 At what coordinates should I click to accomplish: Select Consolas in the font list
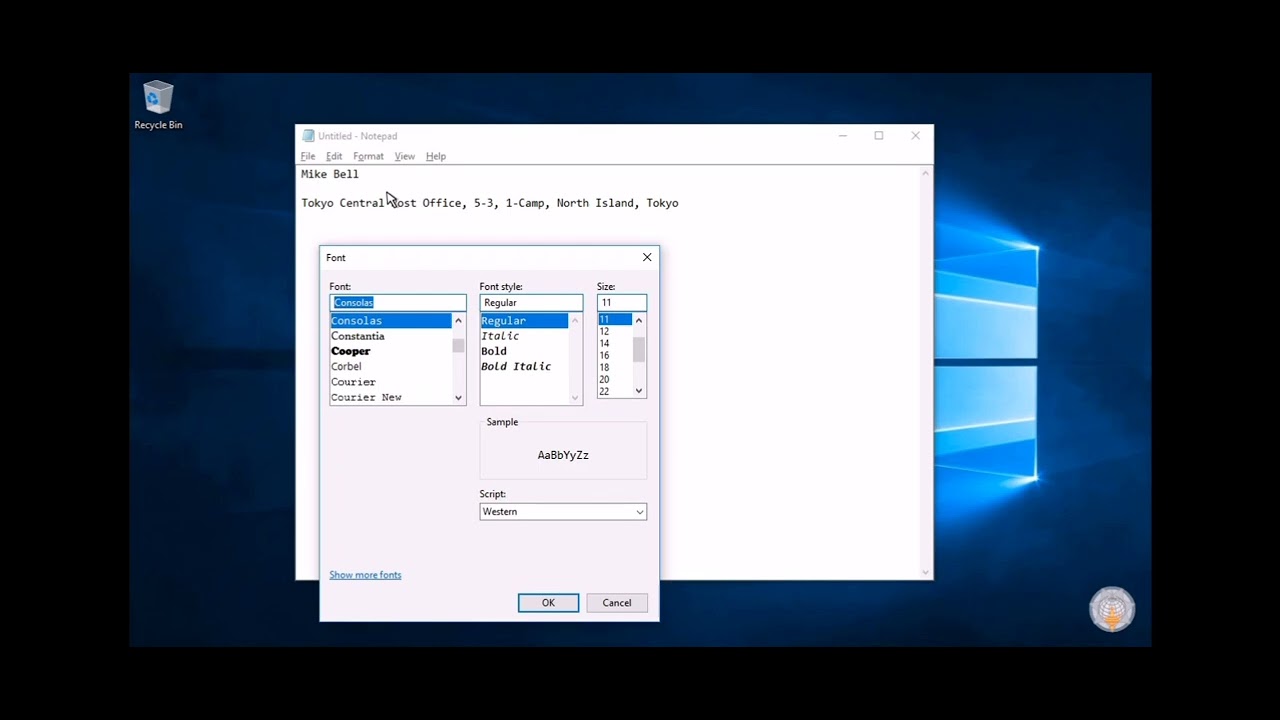click(391, 321)
